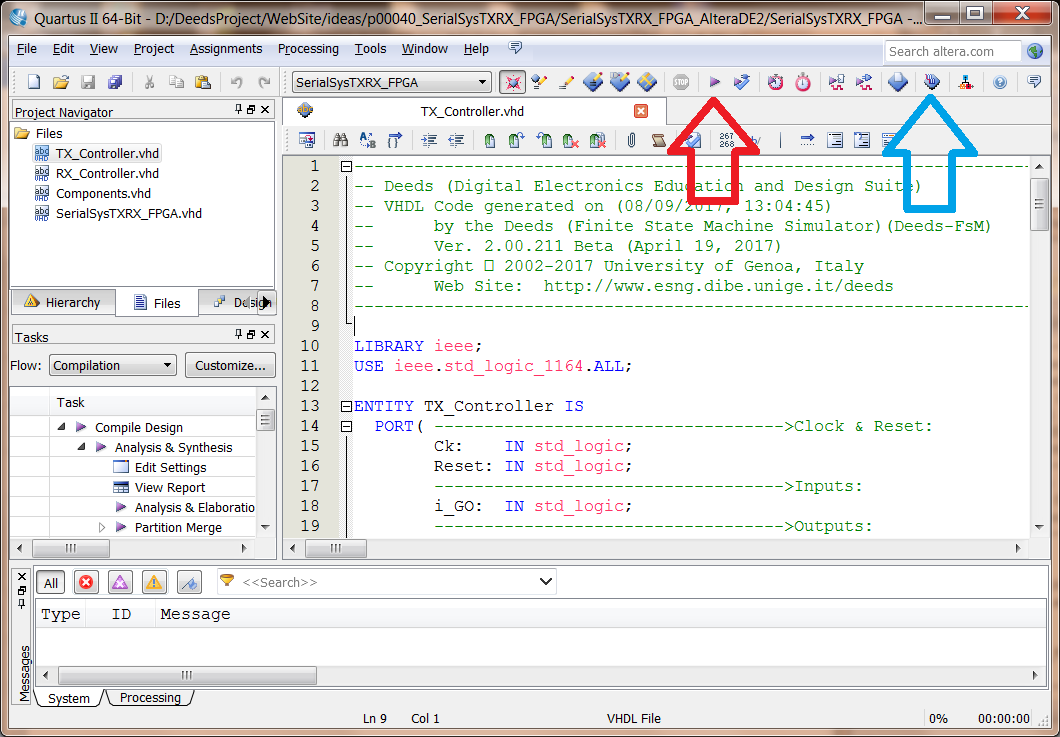Viewport: 1060px width, 737px height.
Task: Start Compilation with the purple play icon
Action: coord(715,82)
